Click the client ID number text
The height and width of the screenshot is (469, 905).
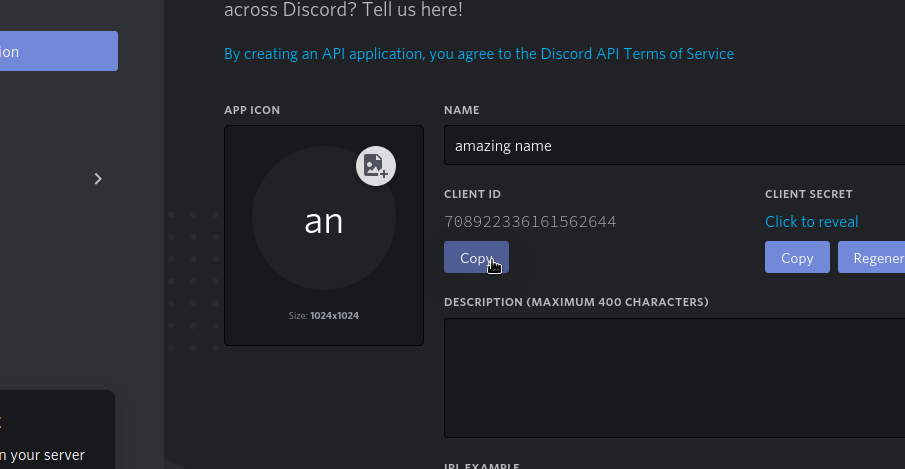pos(530,222)
